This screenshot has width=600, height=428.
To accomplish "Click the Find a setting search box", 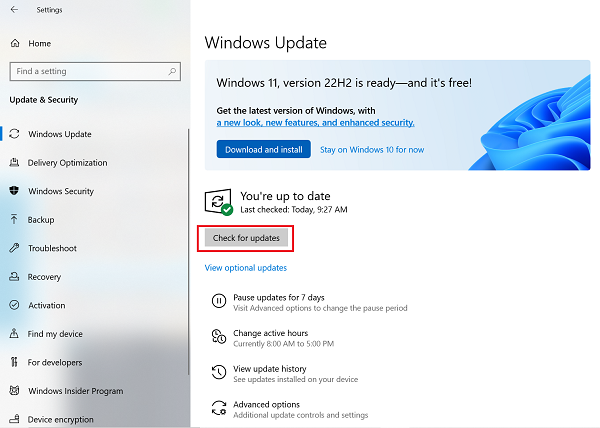I will click(88, 72).
